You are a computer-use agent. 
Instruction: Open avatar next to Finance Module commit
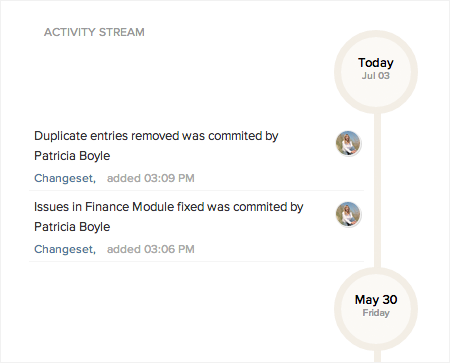(348, 214)
